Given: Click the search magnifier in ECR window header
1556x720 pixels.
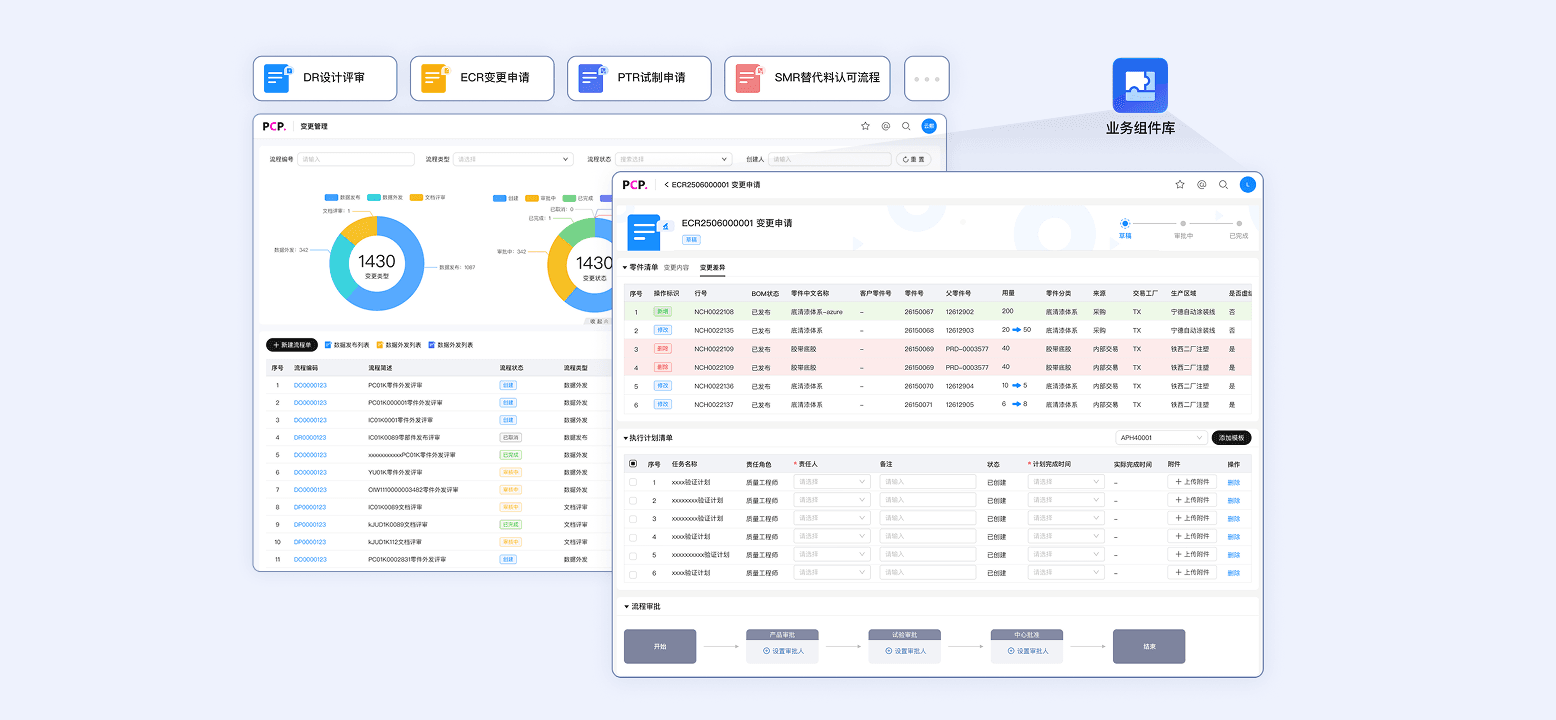Looking at the screenshot, I should pyautogui.click(x=1223, y=185).
